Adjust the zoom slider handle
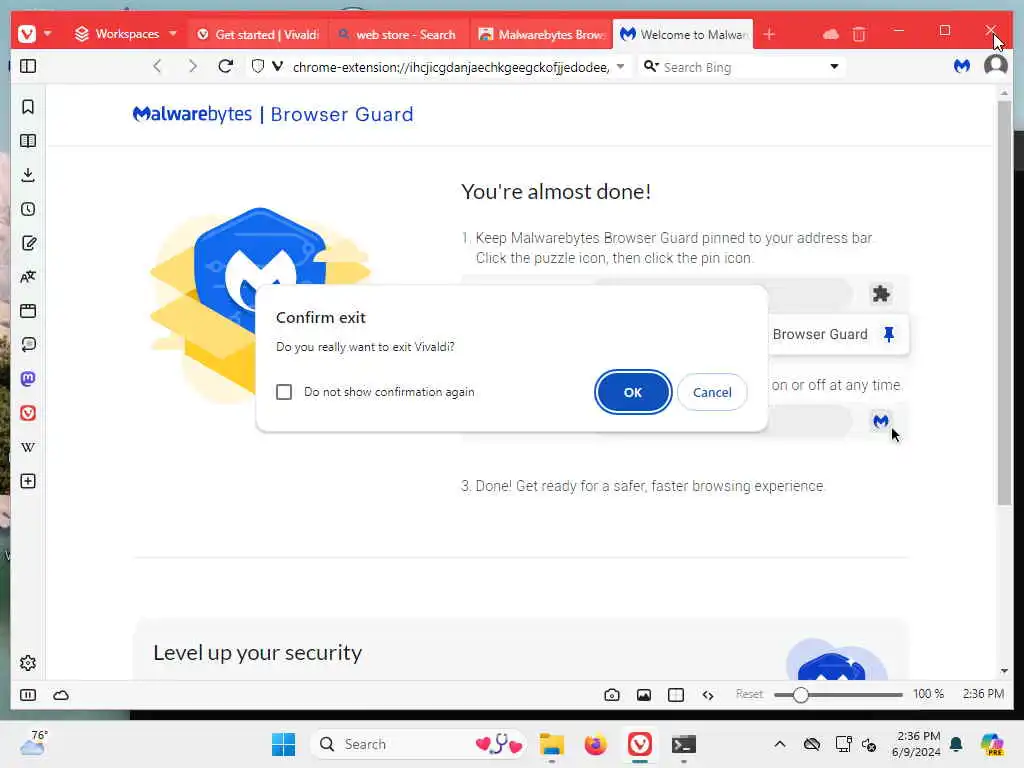This screenshot has height=768, width=1024. [x=801, y=695]
